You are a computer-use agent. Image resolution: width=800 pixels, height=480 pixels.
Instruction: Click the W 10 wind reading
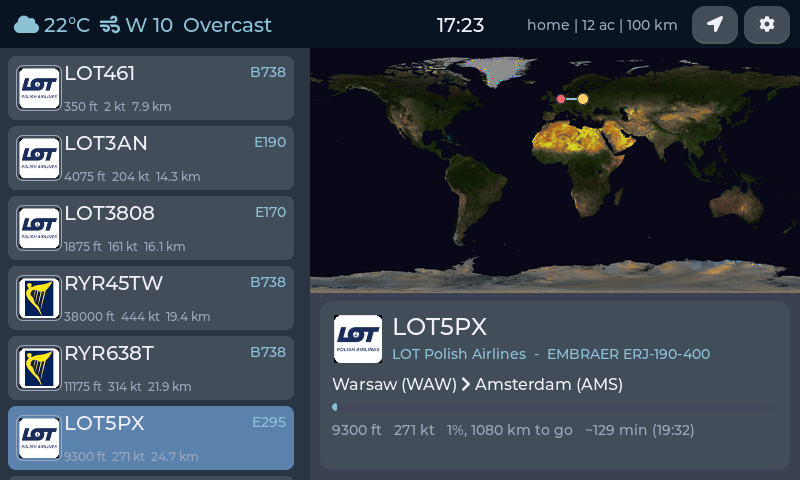[149, 25]
